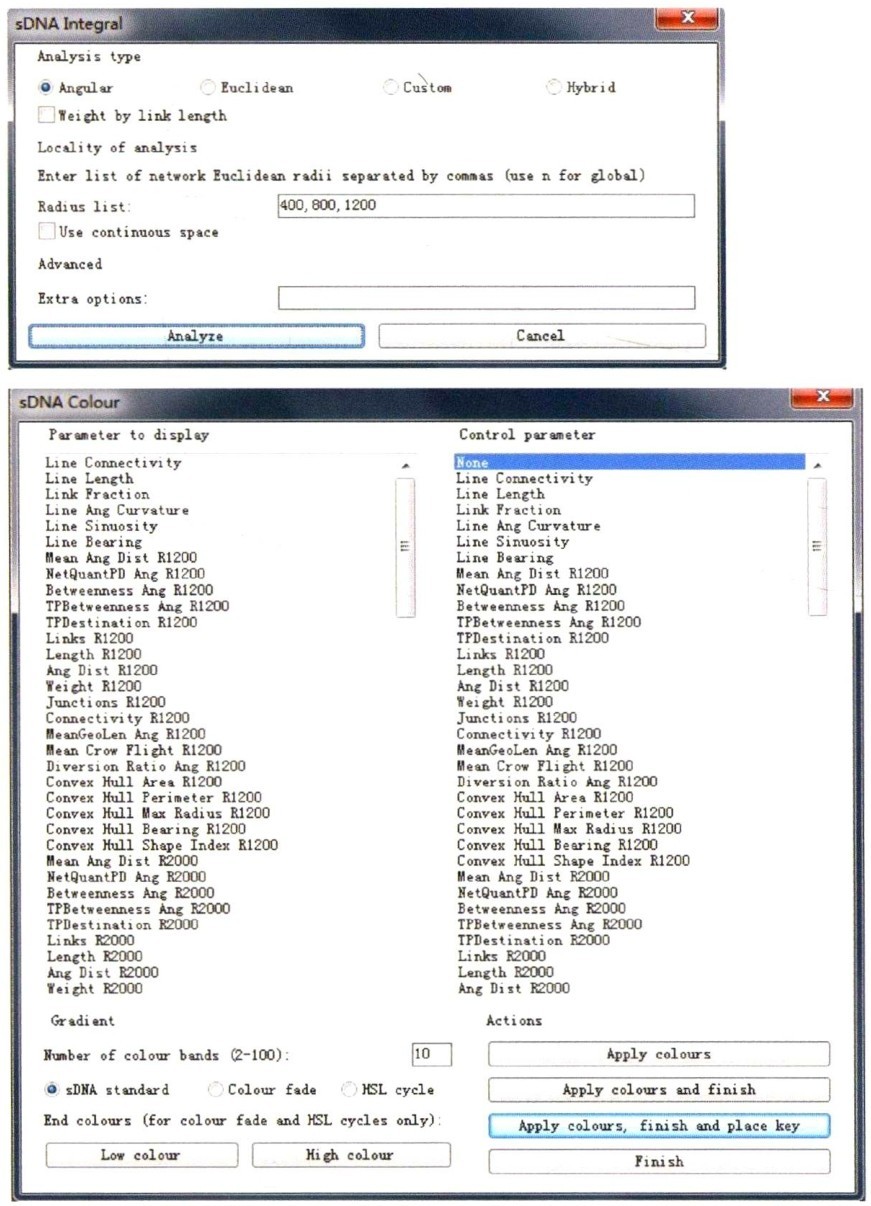Select Mean Ang Dist R1200 in Parameter list

pyautogui.click(x=121, y=558)
